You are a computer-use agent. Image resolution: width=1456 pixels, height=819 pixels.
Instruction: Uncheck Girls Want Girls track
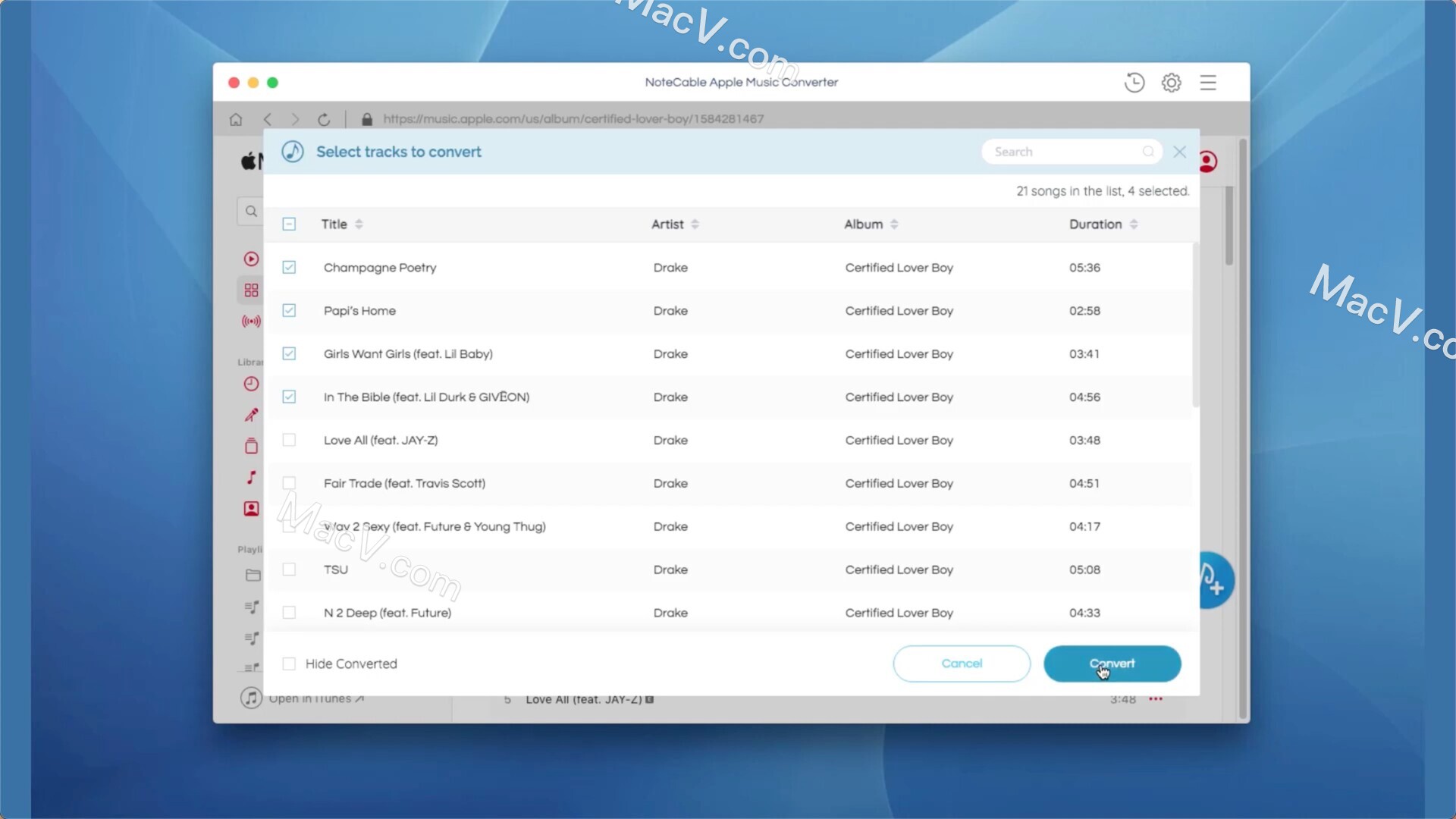point(289,354)
